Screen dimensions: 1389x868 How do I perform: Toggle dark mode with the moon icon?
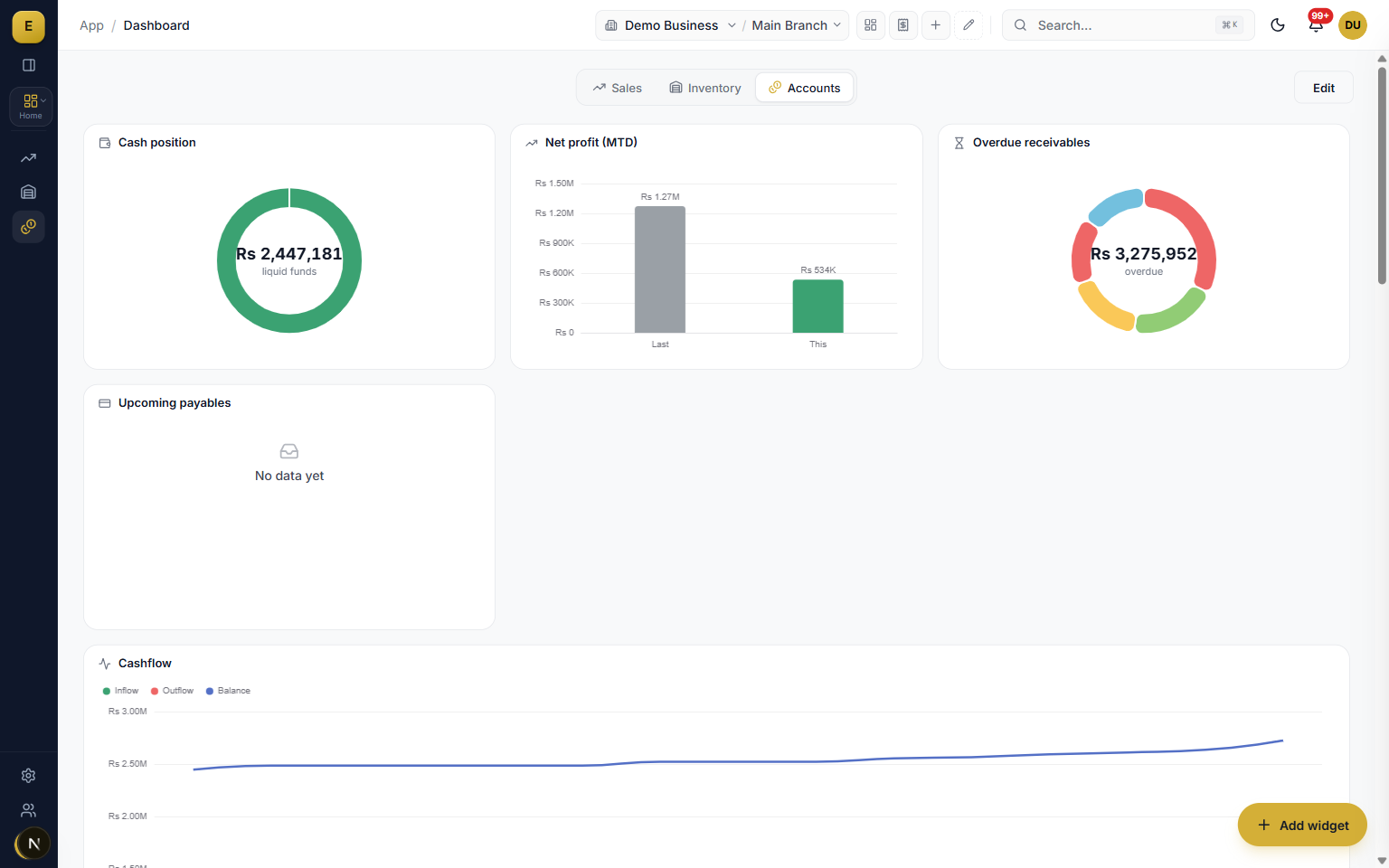point(1278,25)
